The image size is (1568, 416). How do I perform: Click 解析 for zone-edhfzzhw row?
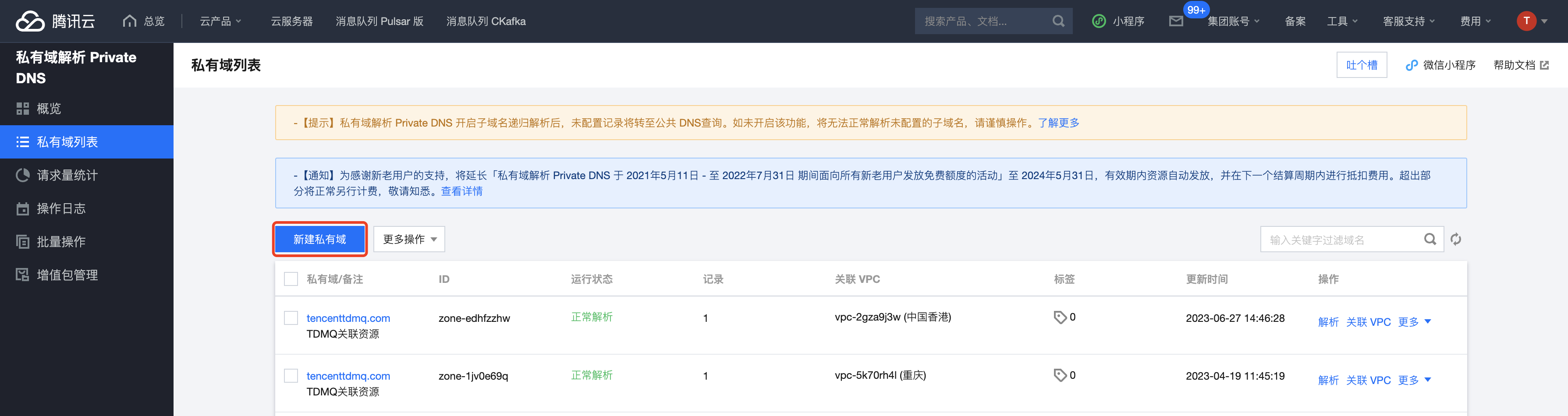point(1328,322)
